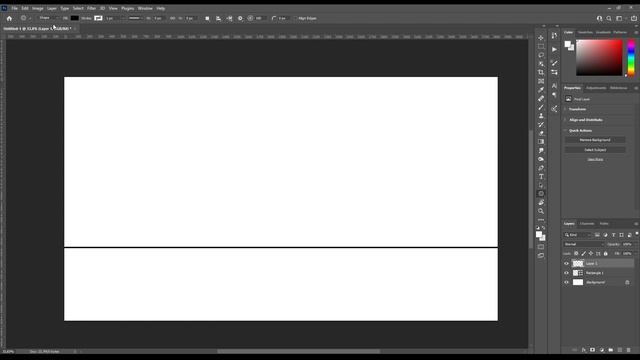Switch to the Channels tab
Image resolution: width=640 pixels, height=360 pixels.
click(587, 224)
